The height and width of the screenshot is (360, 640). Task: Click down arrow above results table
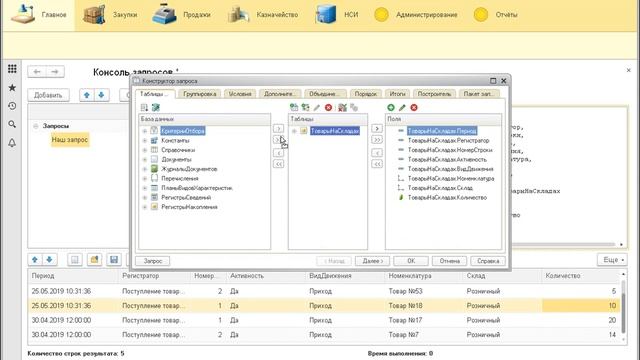(x=49, y=260)
